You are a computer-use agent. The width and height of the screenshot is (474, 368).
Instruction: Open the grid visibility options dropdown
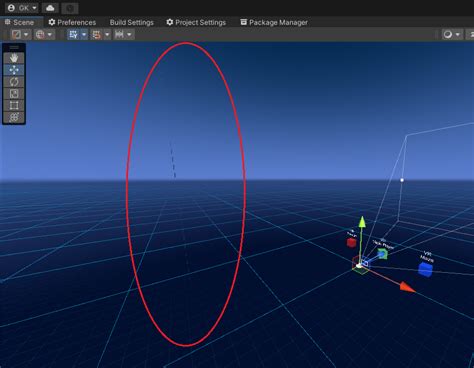click(84, 34)
